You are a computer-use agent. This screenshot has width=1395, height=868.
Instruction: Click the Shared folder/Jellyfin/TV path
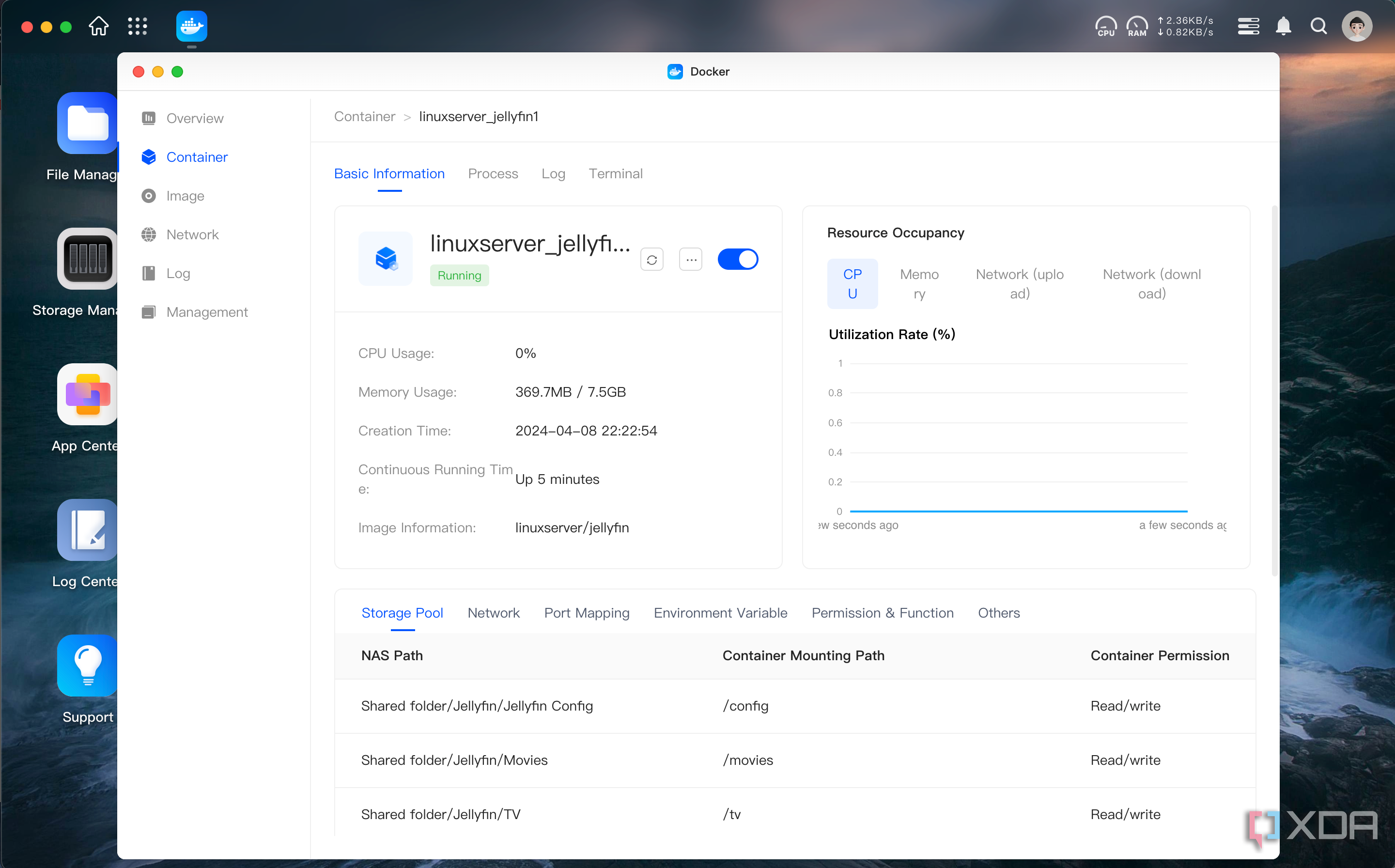pyautogui.click(x=440, y=815)
